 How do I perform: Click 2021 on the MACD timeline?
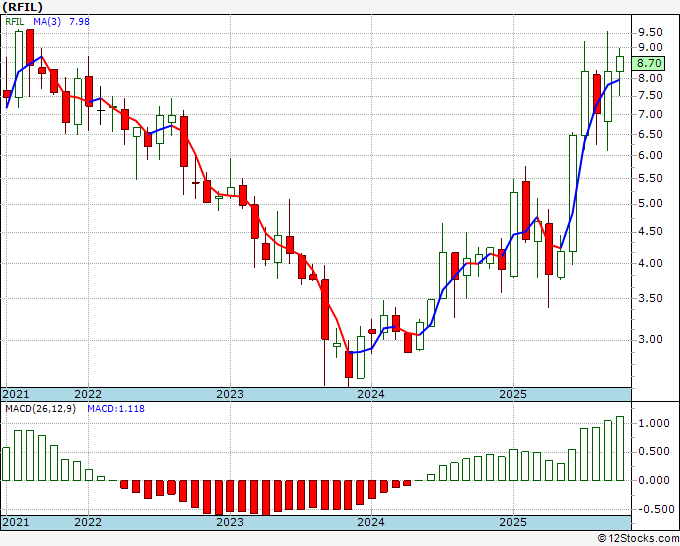coord(16,522)
